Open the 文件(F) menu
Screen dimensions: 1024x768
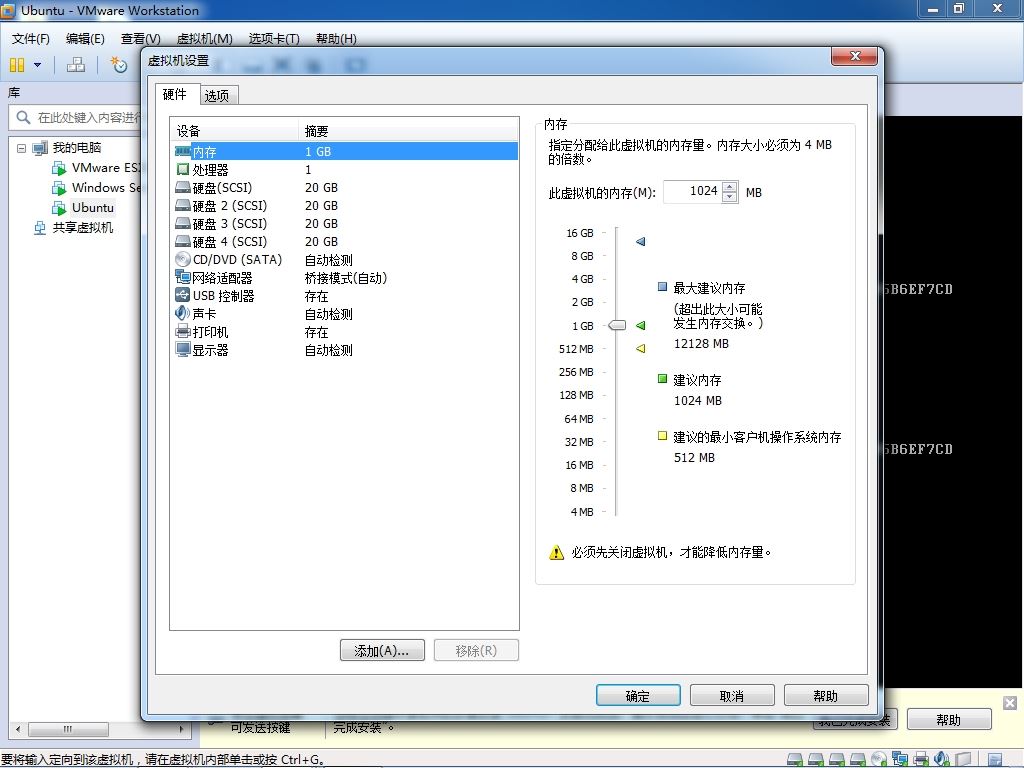pos(31,39)
